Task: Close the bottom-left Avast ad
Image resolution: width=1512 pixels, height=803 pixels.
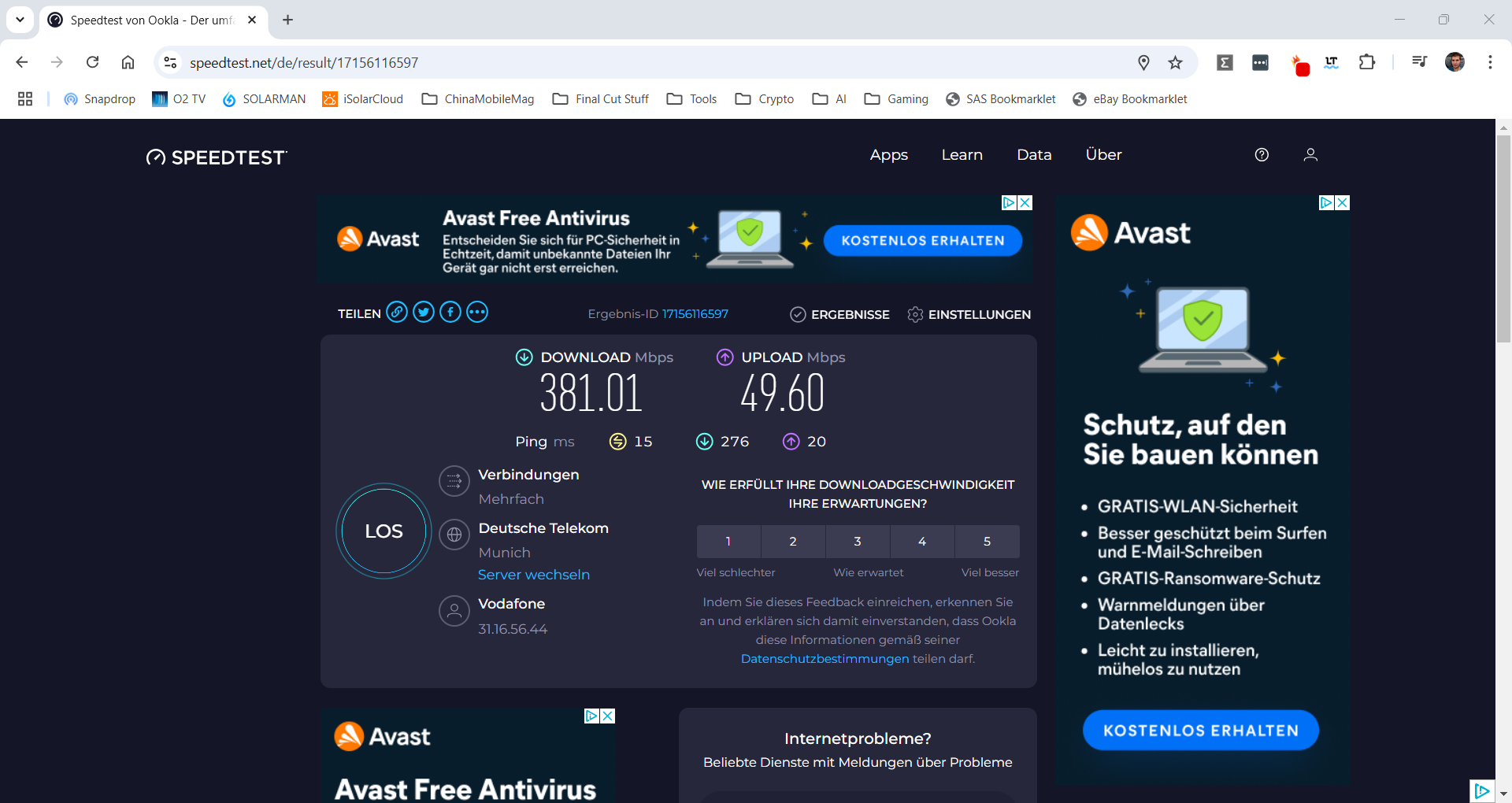Action: tap(607, 716)
